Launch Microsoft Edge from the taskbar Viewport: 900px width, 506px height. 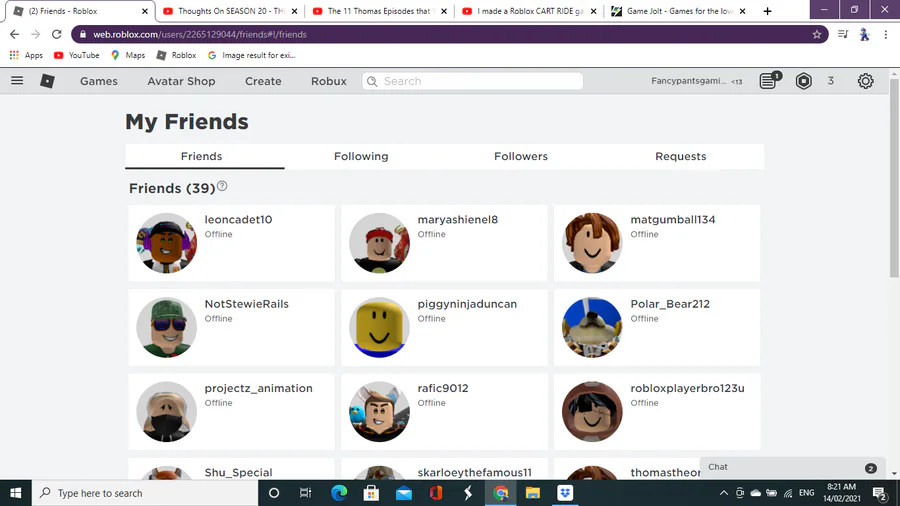pyautogui.click(x=339, y=493)
